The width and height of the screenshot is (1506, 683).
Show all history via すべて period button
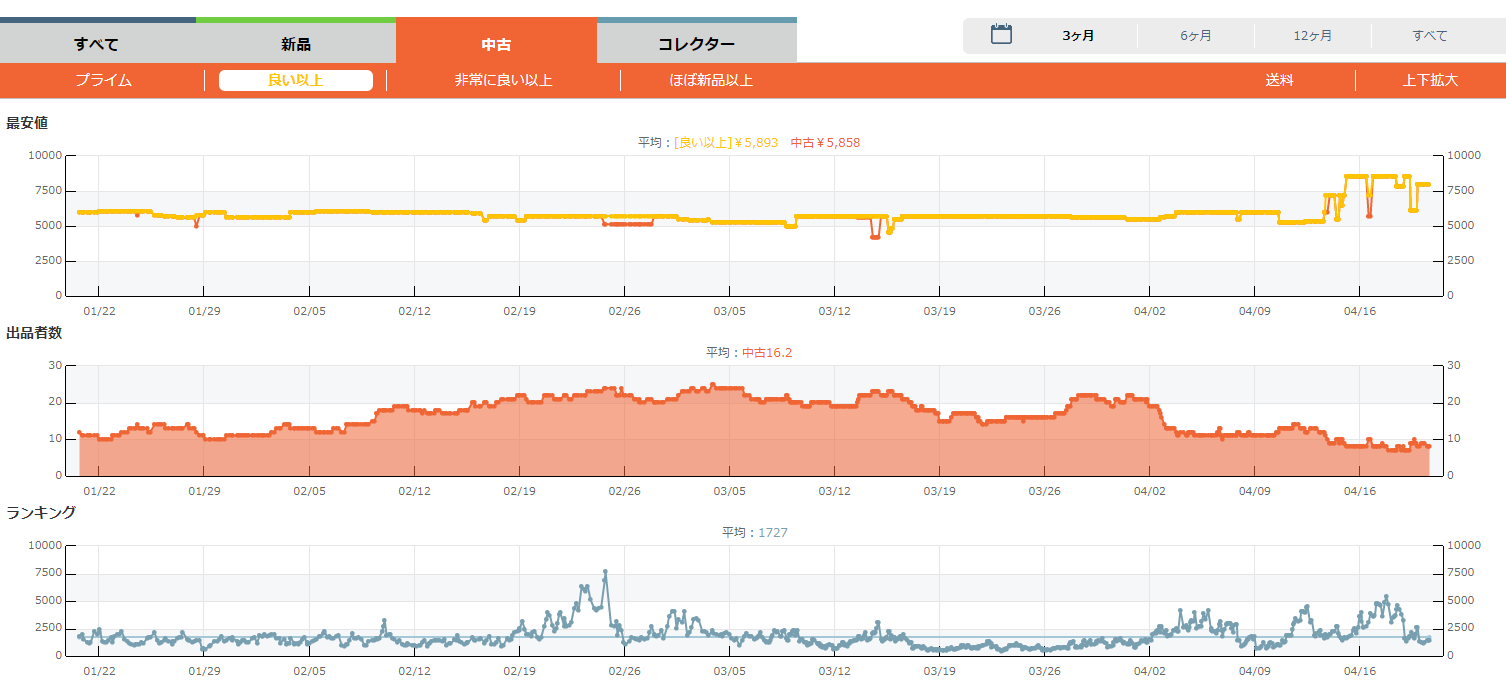(x=1429, y=36)
